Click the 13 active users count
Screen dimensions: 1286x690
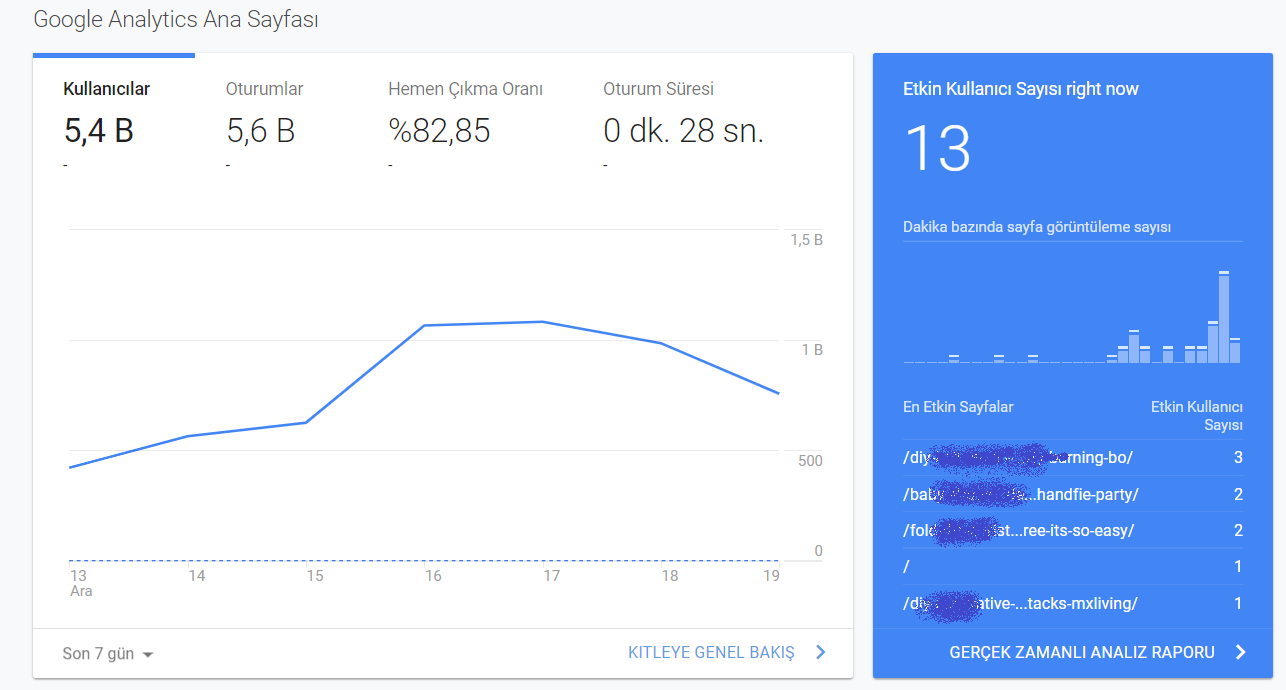tap(937, 149)
